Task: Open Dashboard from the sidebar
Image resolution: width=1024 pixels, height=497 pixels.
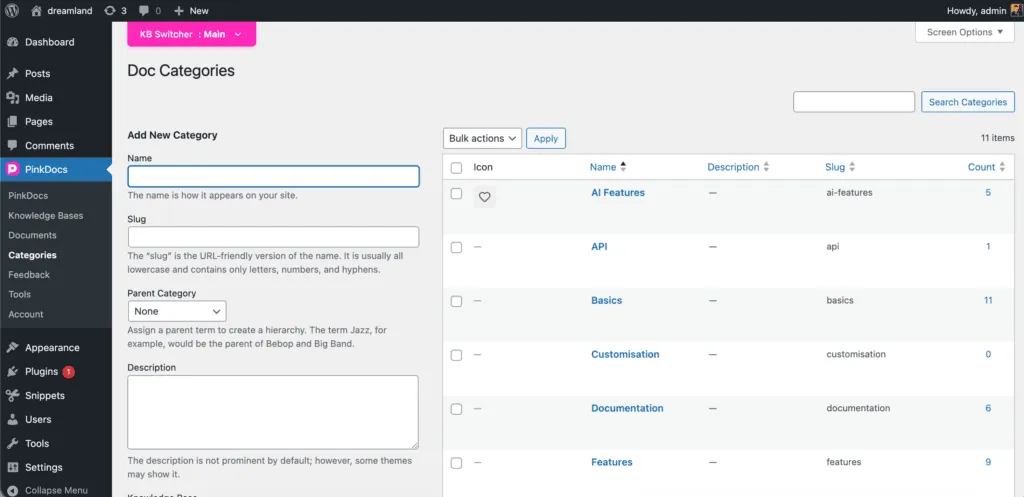Action: 49,42
